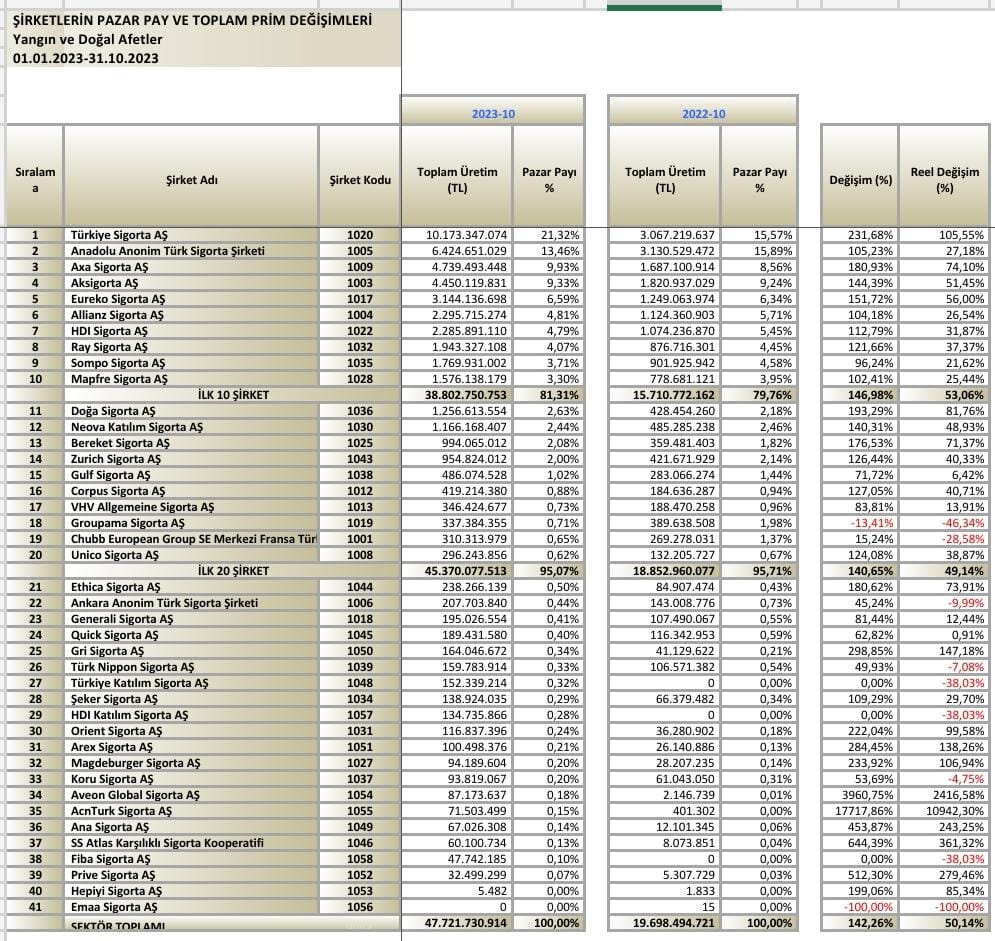Select the Ana Sigorta AŞ cell
The image size is (995, 941).
click(191, 827)
